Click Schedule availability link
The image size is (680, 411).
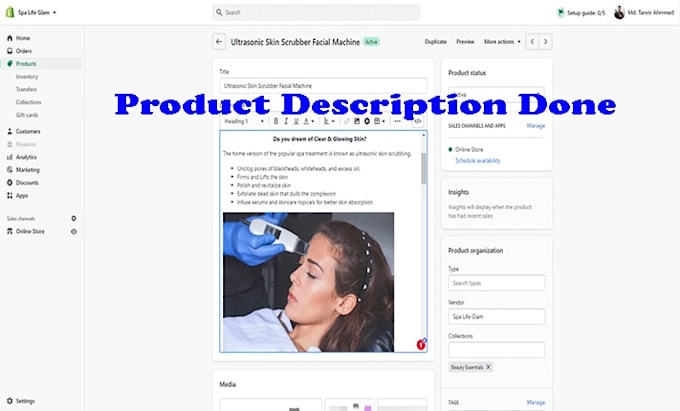(x=477, y=161)
